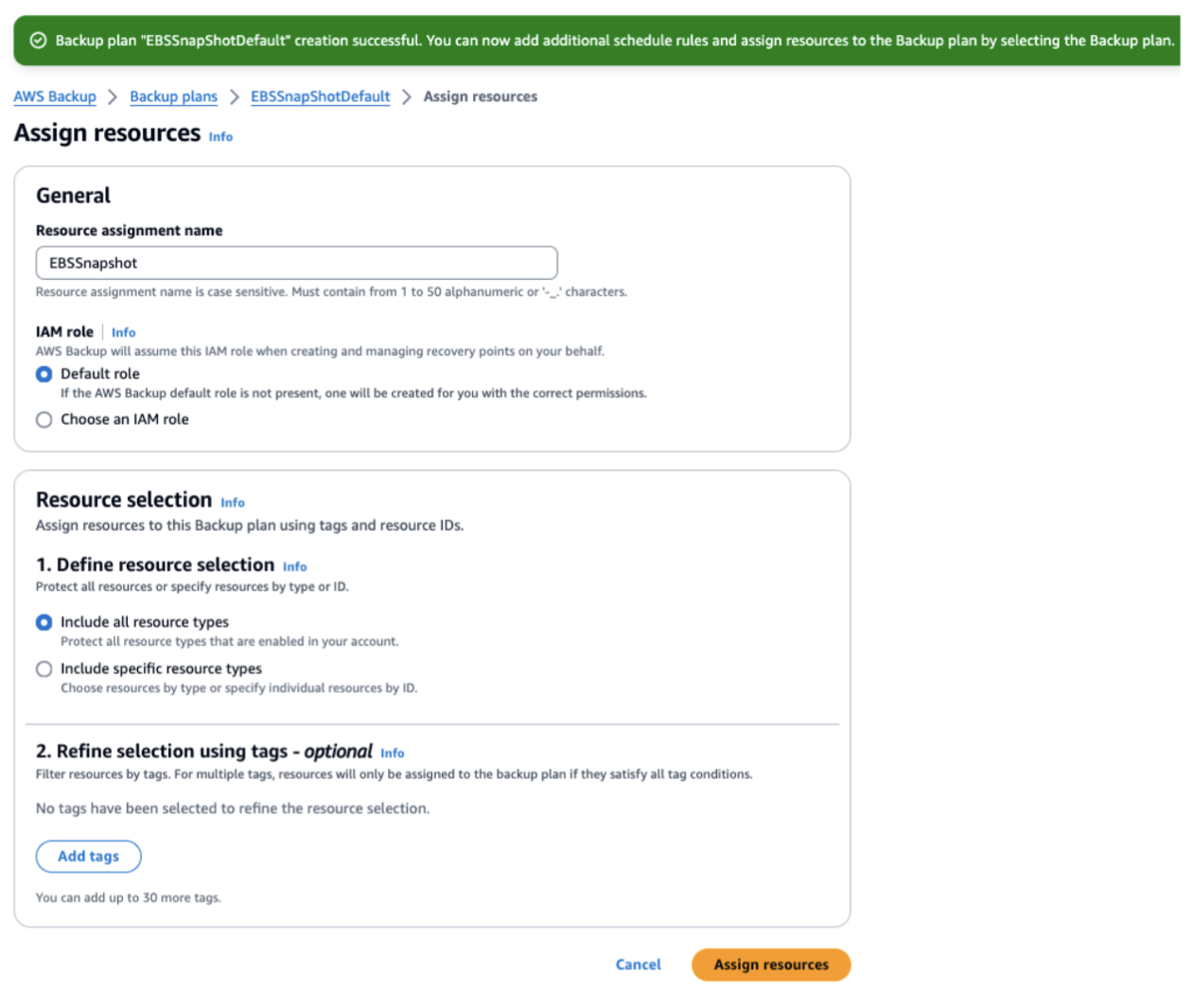Select Choose an IAM role option
1192x1008 pixels.
(x=44, y=420)
